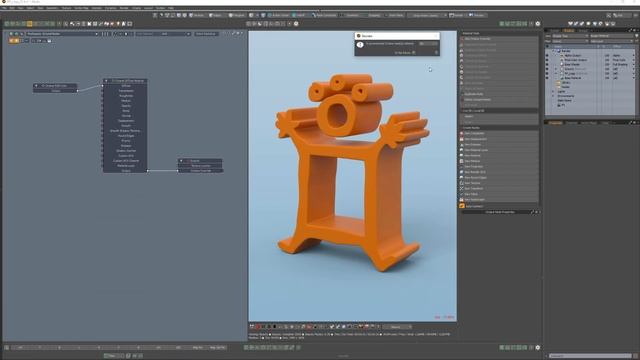This screenshot has height=360, width=640.
Task: Expand the Environments item in shader tree
Action: [x=554, y=96]
